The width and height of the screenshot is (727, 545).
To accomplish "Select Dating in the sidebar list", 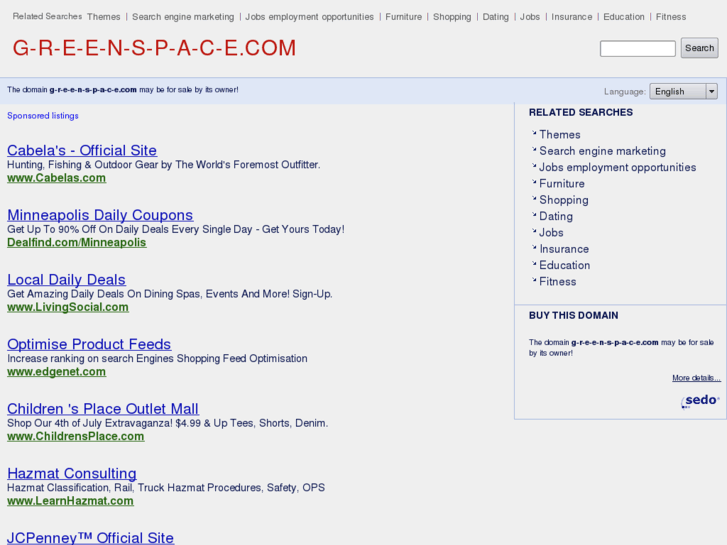I will point(556,216).
